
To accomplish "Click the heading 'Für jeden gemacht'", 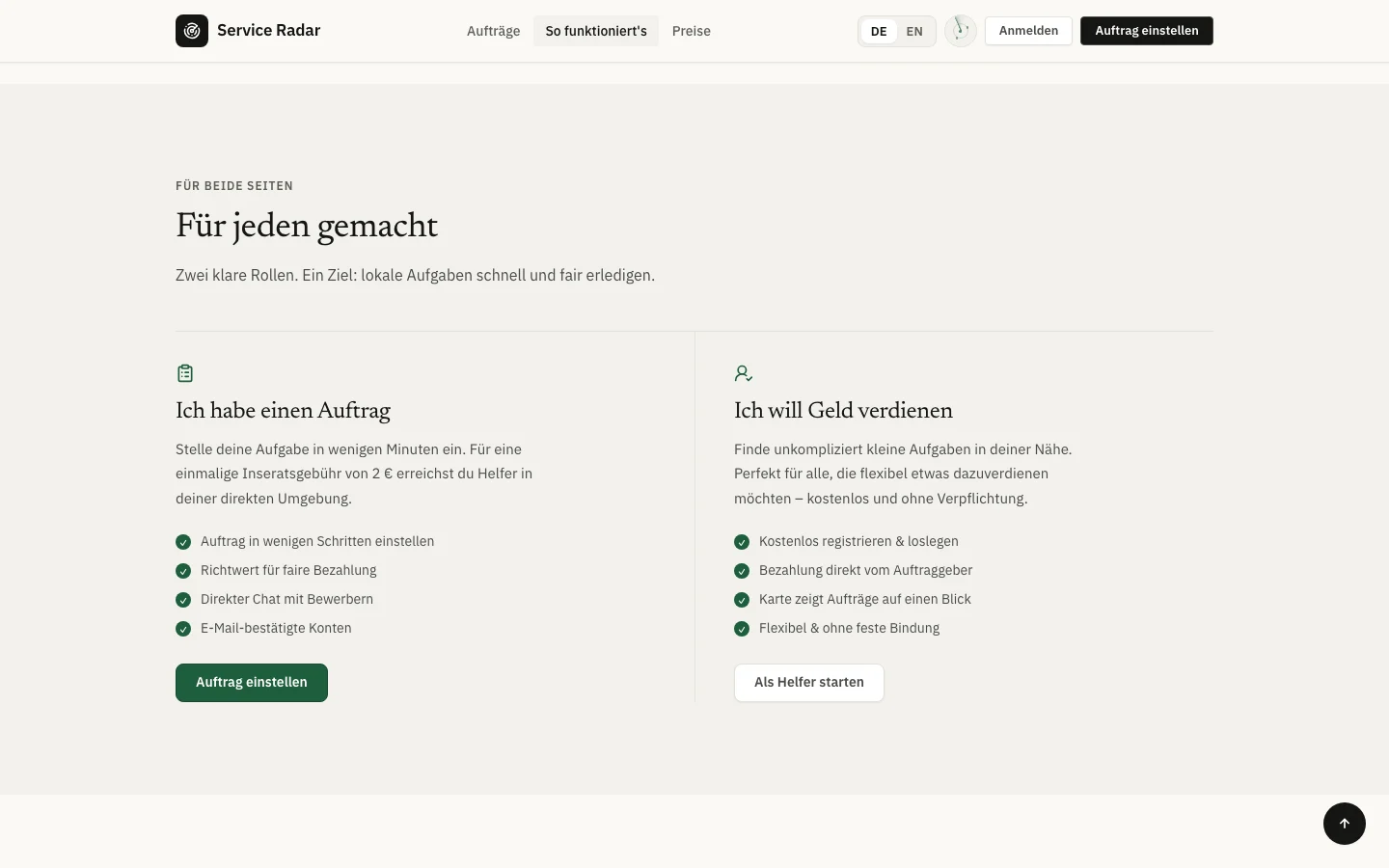I will coord(307,226).
